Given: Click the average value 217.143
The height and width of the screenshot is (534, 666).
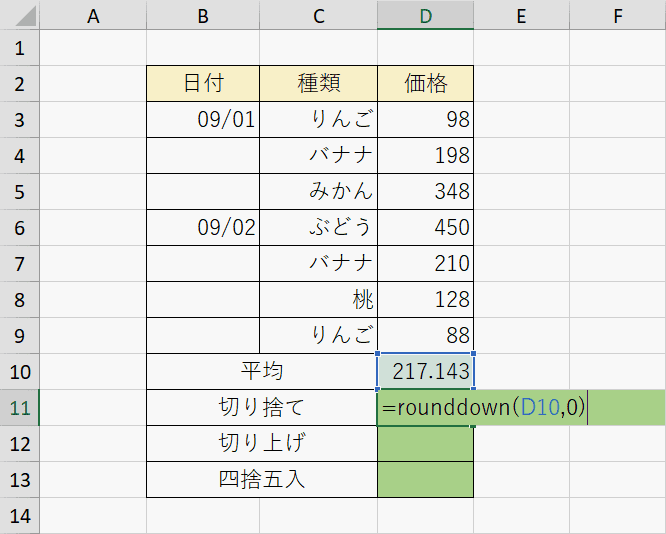Looking at the screenshot, I should [x=426, y=371].
